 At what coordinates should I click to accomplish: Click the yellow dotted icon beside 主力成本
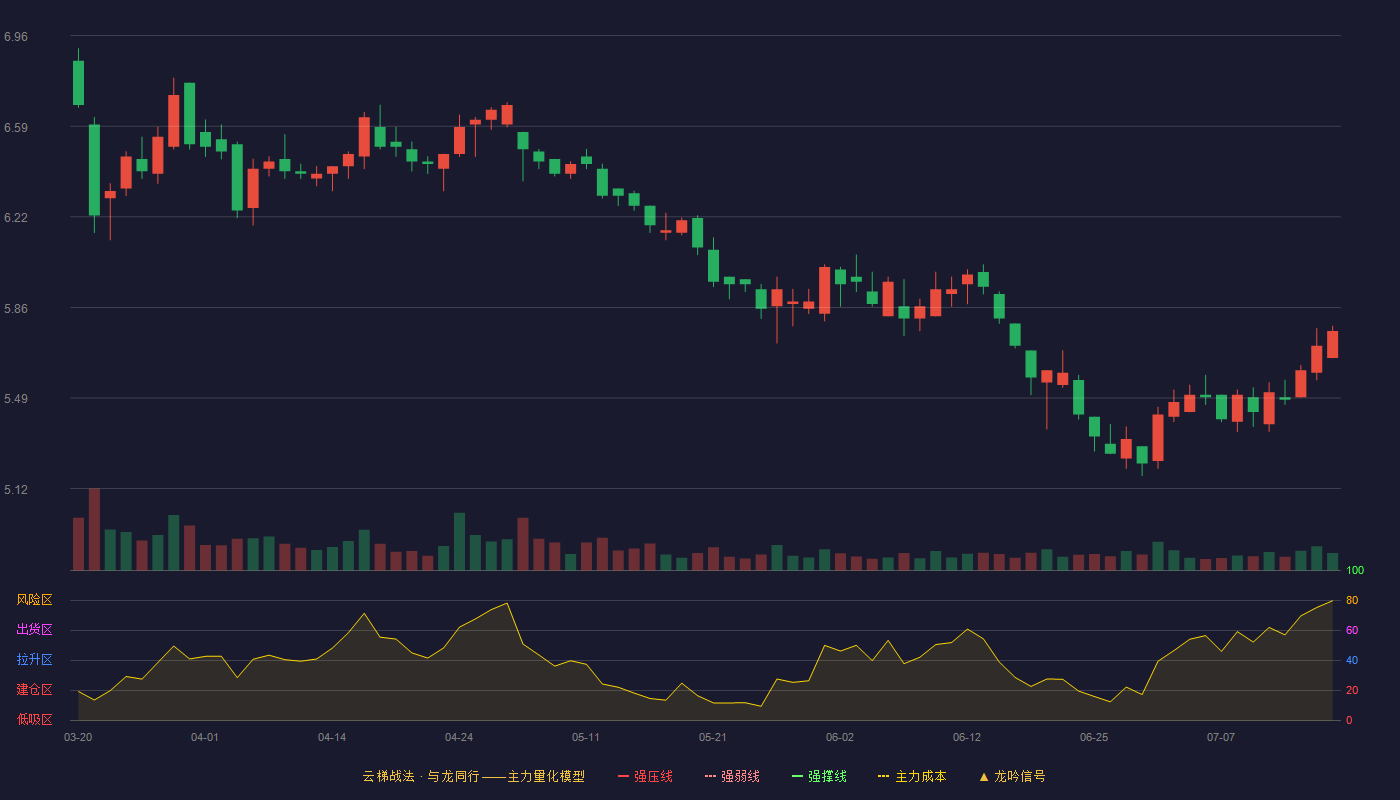[x=884, y=776]
